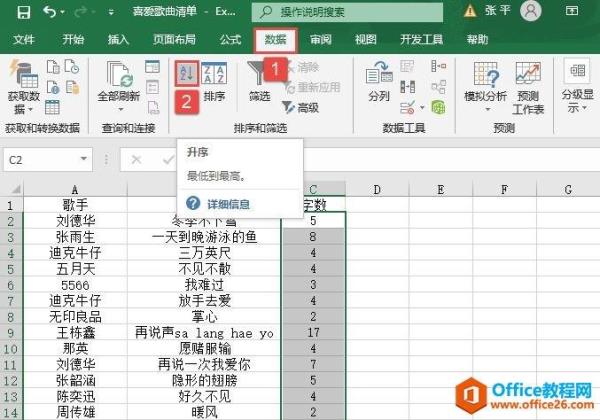Select column A header
Viewport: 600px width, 420px height.
click(x=75, y=189)
